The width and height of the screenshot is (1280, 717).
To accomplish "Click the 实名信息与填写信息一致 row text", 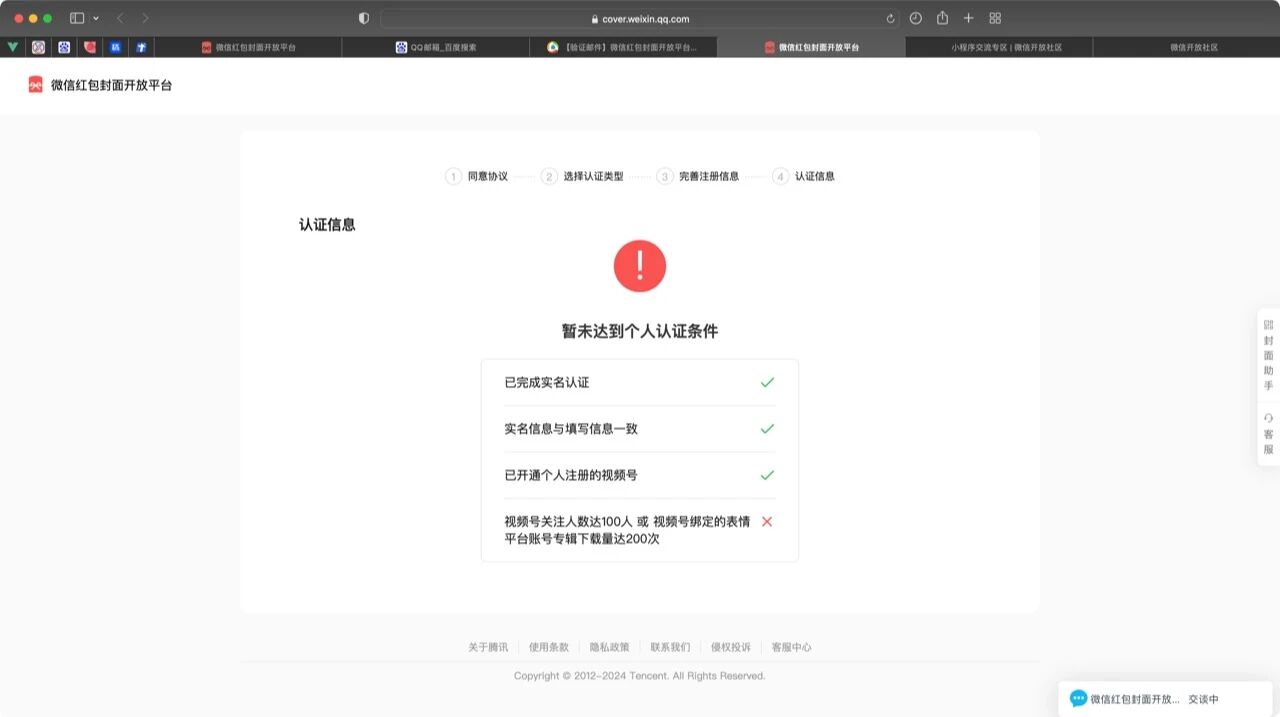I will 571,429.
